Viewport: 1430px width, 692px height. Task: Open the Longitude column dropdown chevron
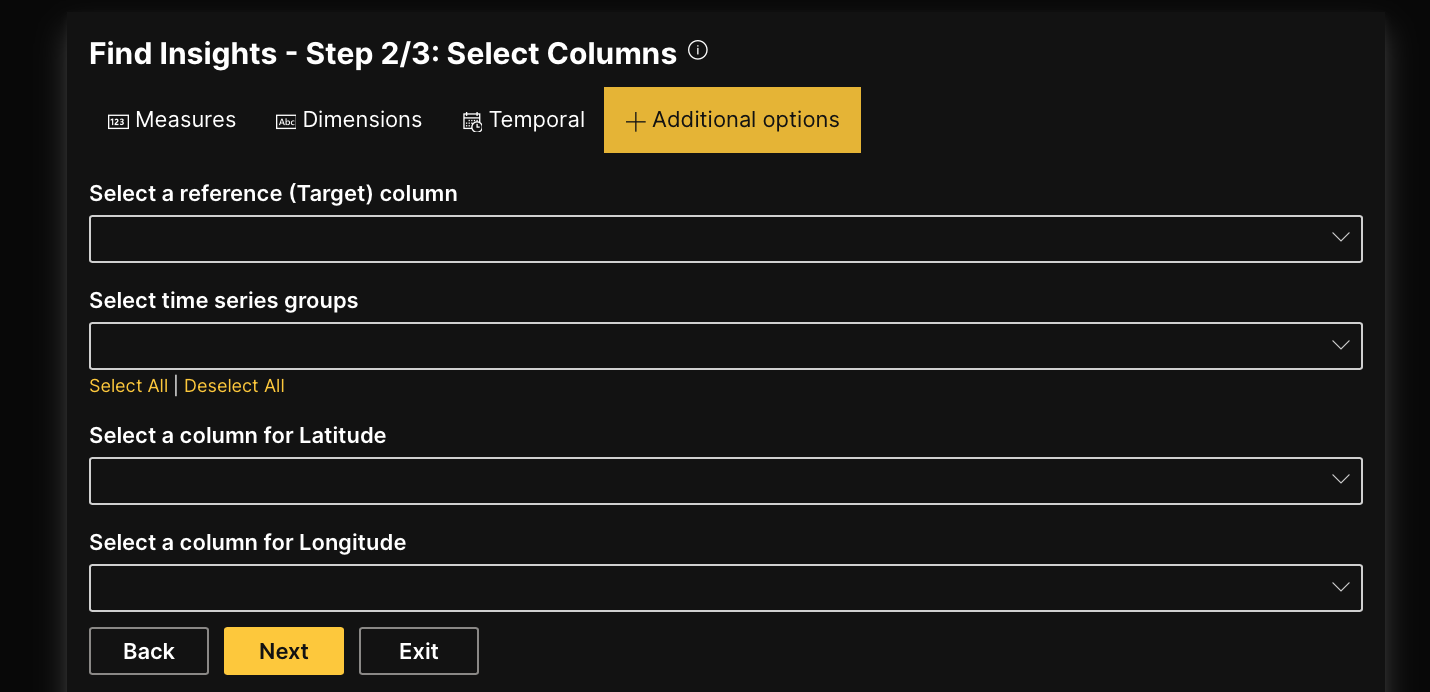1340,587
